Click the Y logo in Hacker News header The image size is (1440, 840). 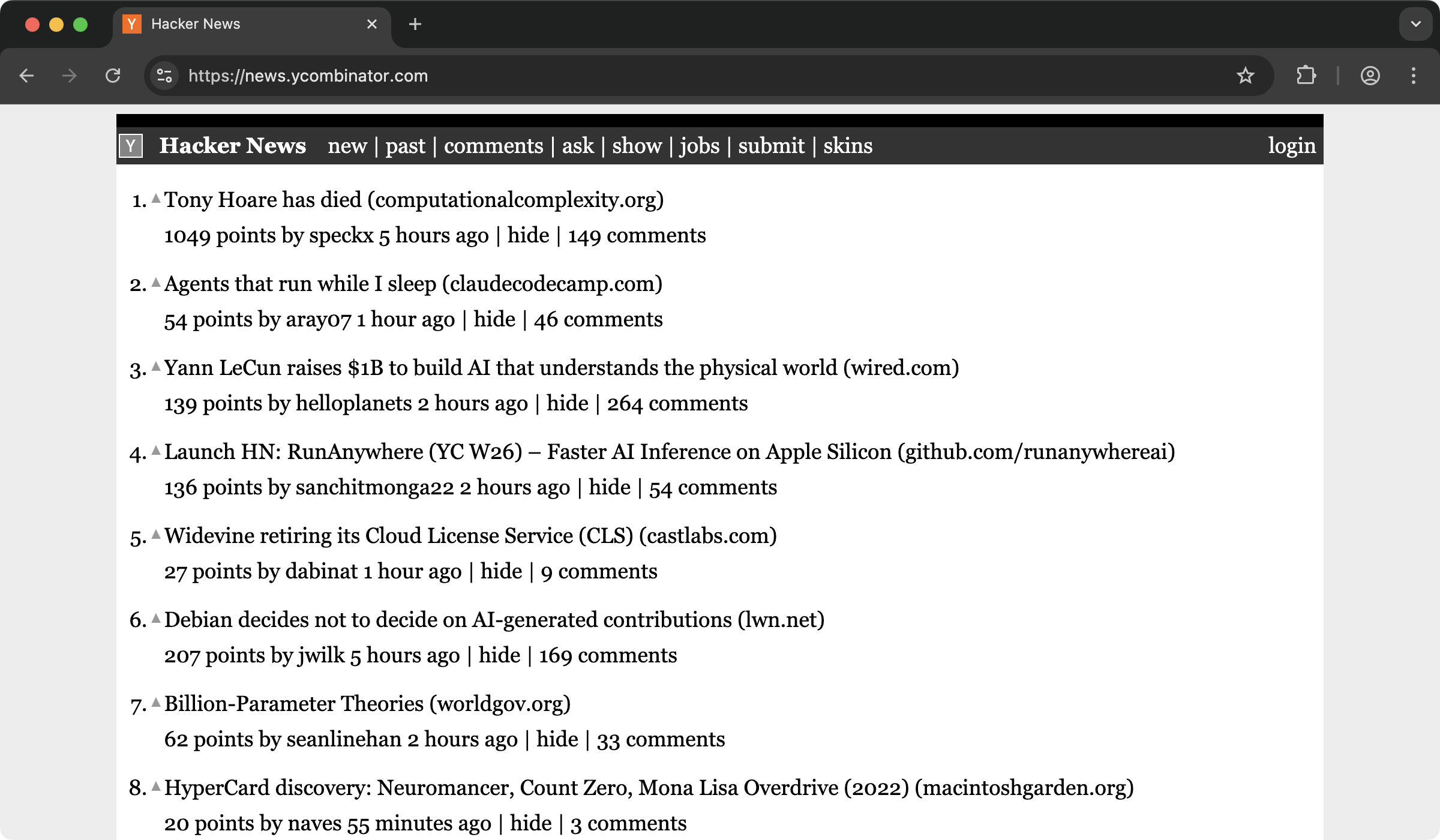tap(131, 146)
